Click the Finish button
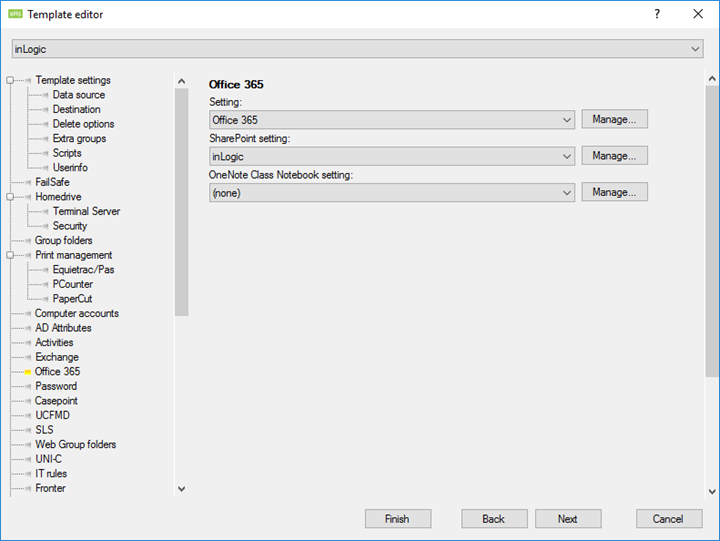The image size is (720, 541). click(x=397, y=519)
